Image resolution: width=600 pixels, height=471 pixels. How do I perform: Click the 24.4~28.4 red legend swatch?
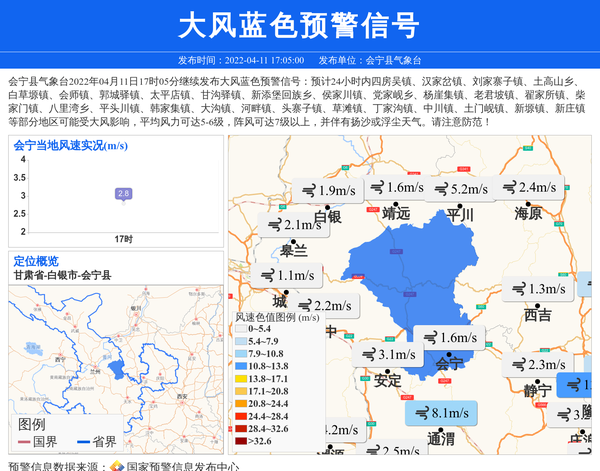tap(241, 416)
